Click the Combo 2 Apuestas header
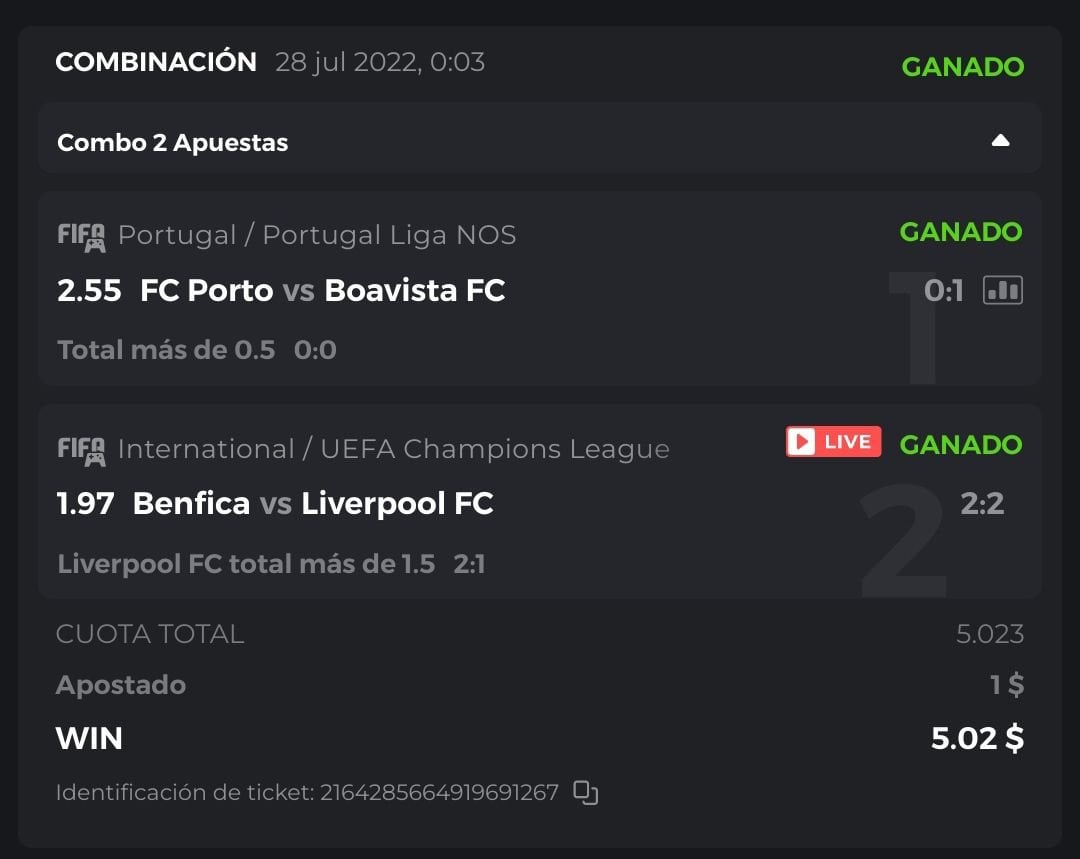 [x=173, y=142]
